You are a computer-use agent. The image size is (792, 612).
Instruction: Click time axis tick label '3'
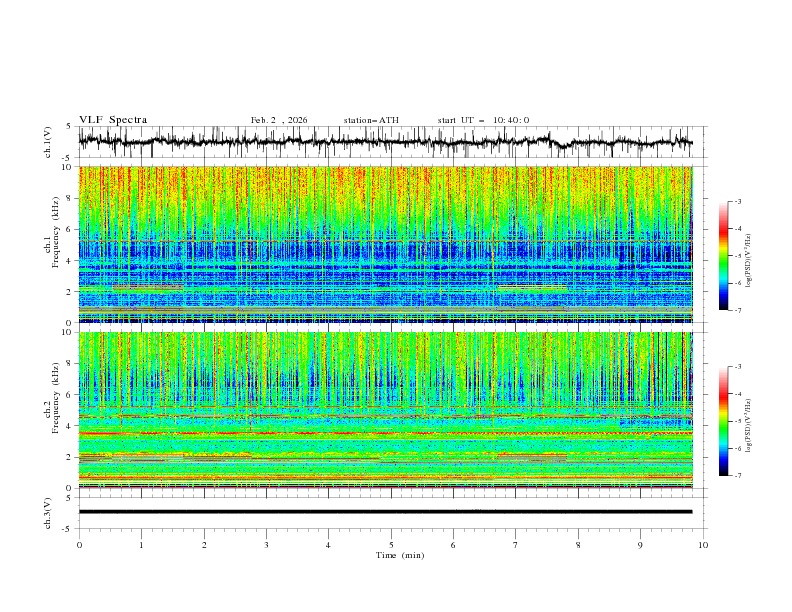266,545
